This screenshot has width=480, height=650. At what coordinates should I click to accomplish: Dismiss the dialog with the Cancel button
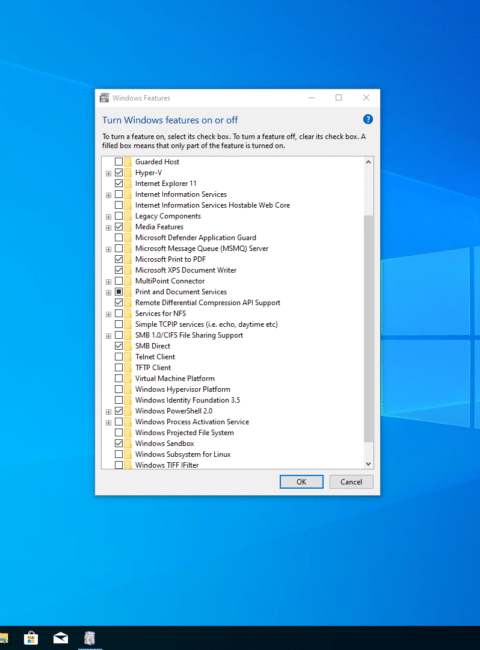tap(351, 482)
